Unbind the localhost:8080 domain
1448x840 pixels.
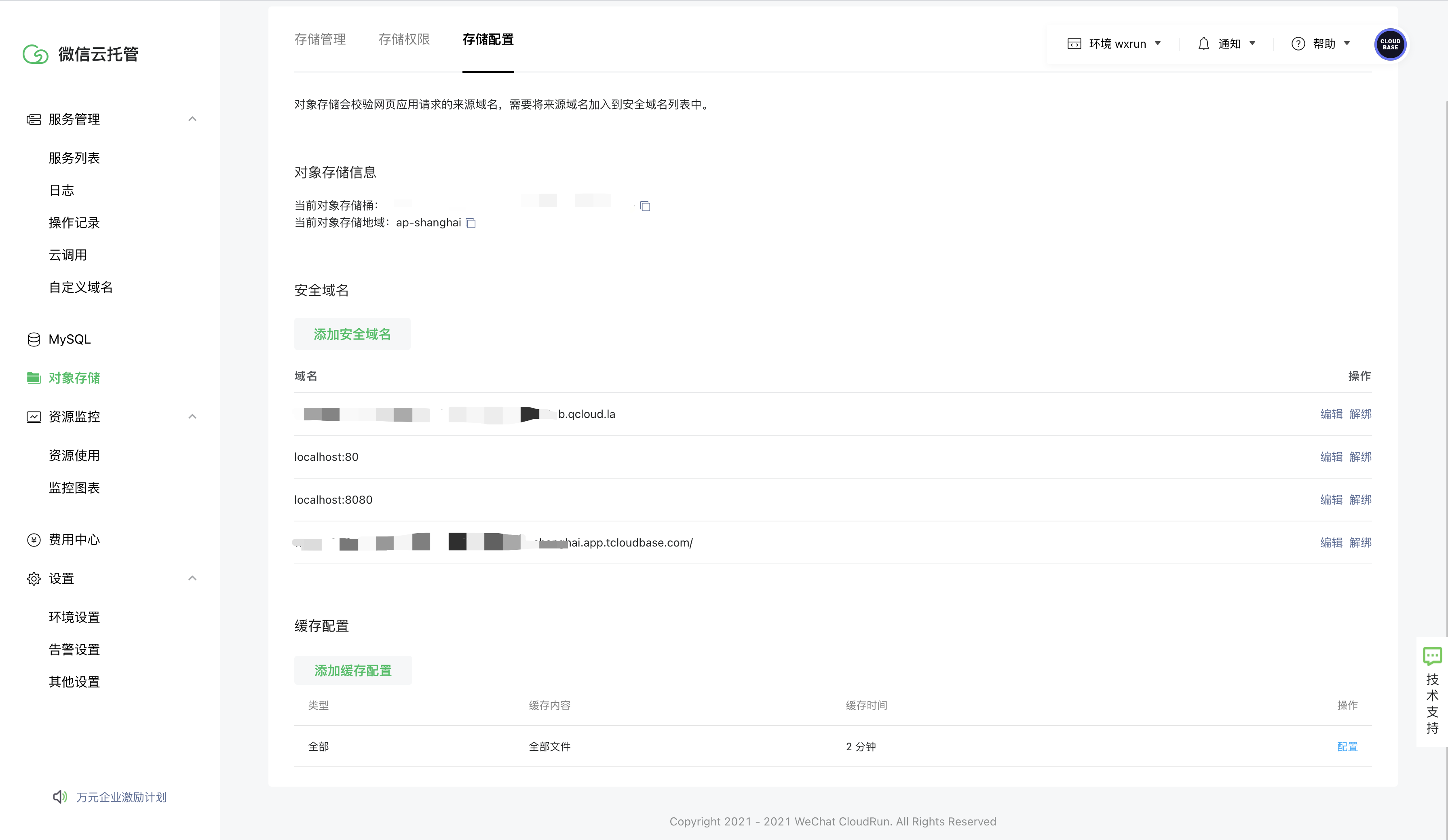click(1360, 499)
